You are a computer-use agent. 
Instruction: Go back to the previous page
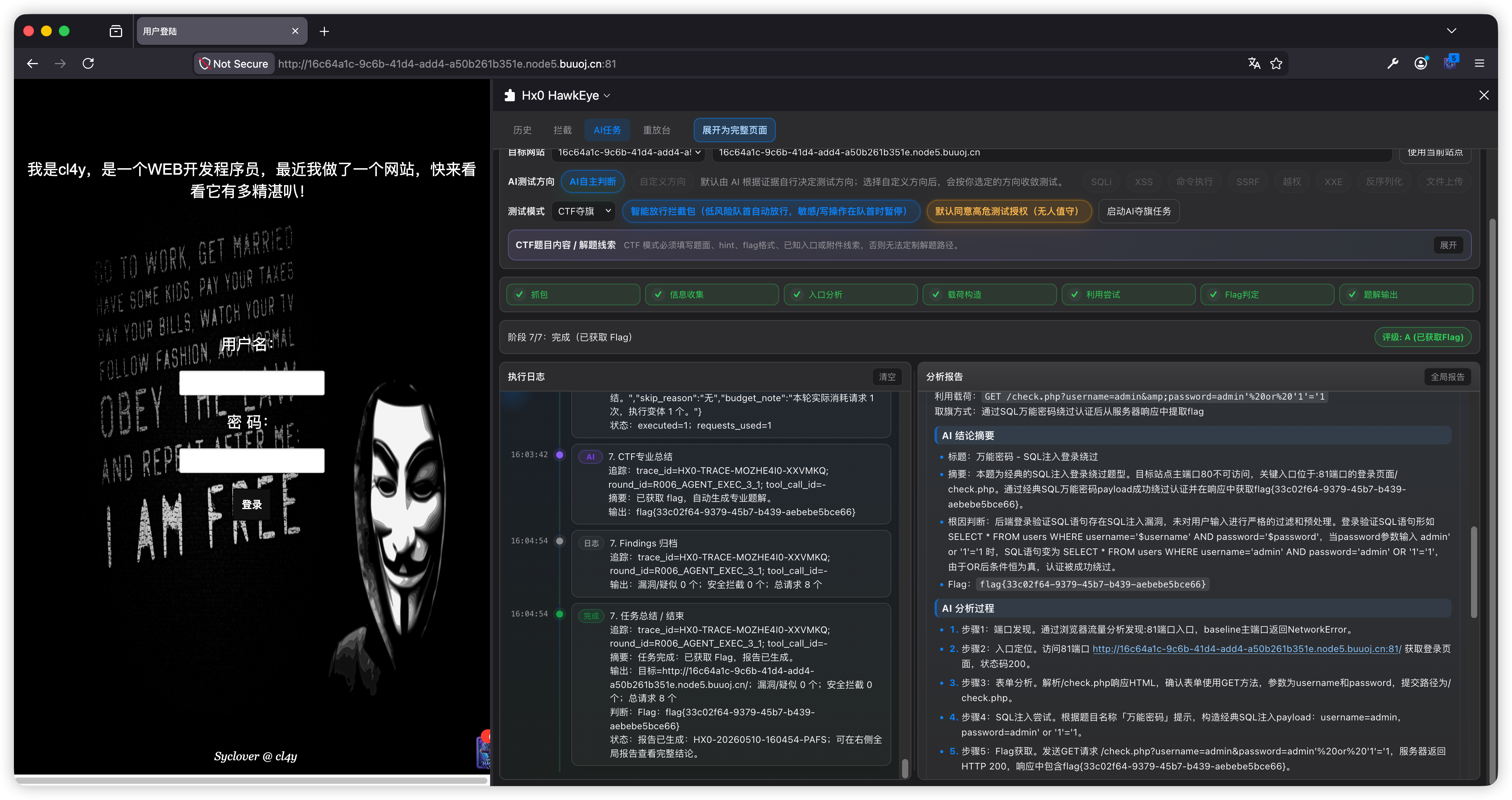point(33,63)
